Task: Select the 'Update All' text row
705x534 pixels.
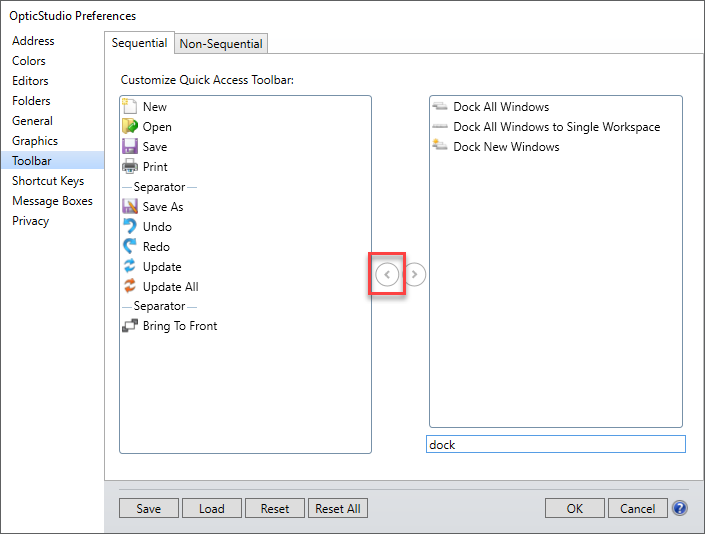Action: (x=170, y=286)
